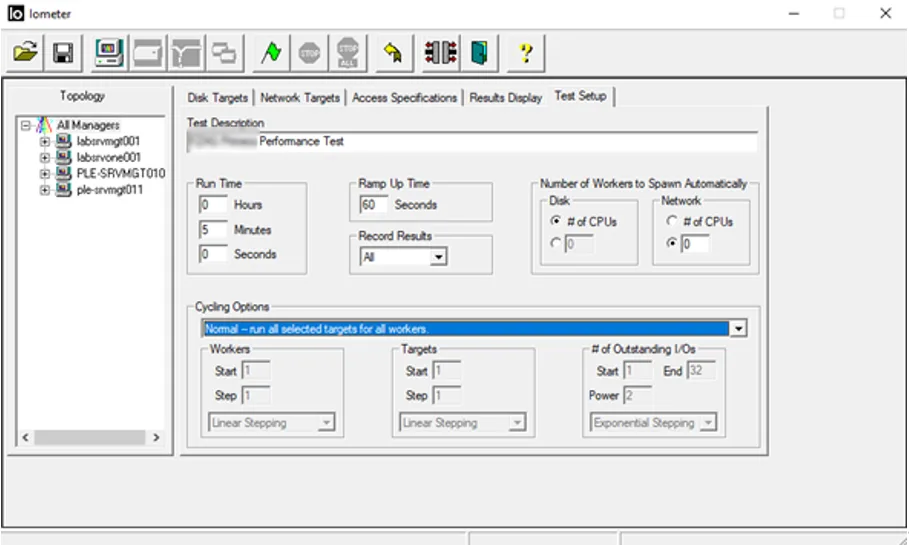The width and height of the screenshot is (909, 545).
Task: Click the Start New Network Worker icon
Action: tap(186, 53)
